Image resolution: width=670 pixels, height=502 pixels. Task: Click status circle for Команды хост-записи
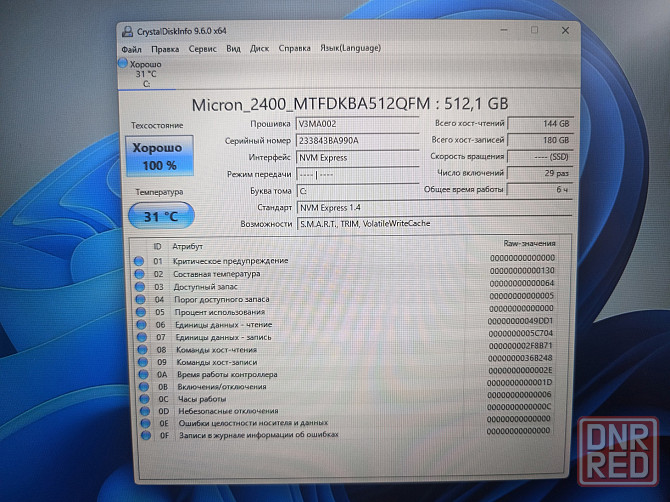pos(143,362)
